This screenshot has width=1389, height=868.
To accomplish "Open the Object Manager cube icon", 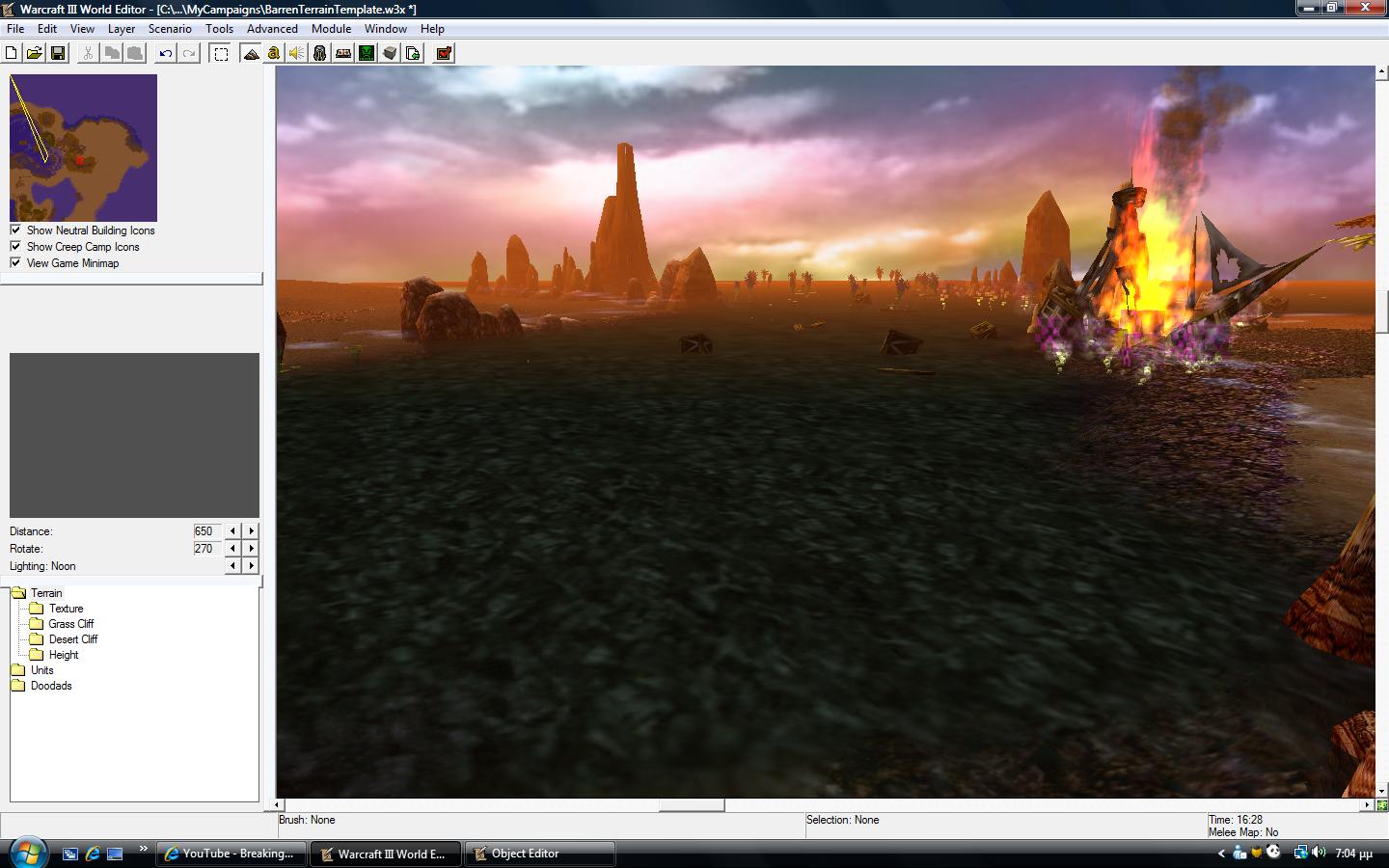I will (390, 53).
